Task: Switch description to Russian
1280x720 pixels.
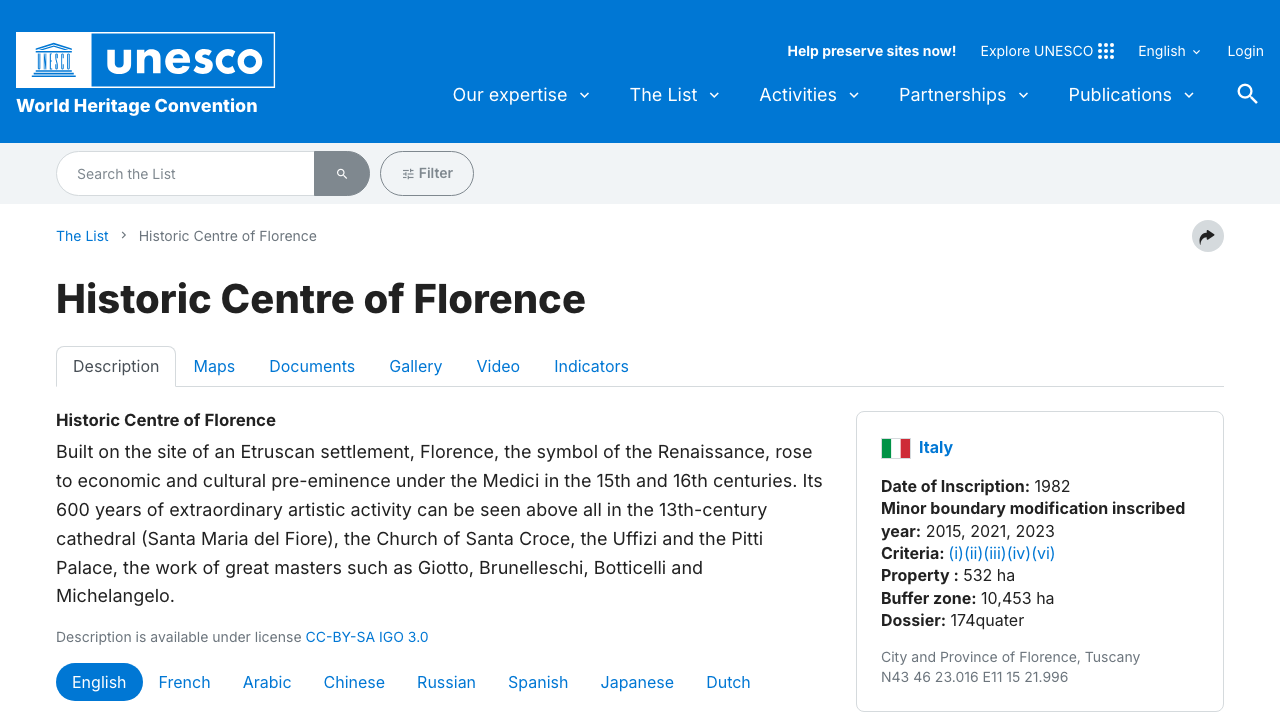Action: [446, 682]
